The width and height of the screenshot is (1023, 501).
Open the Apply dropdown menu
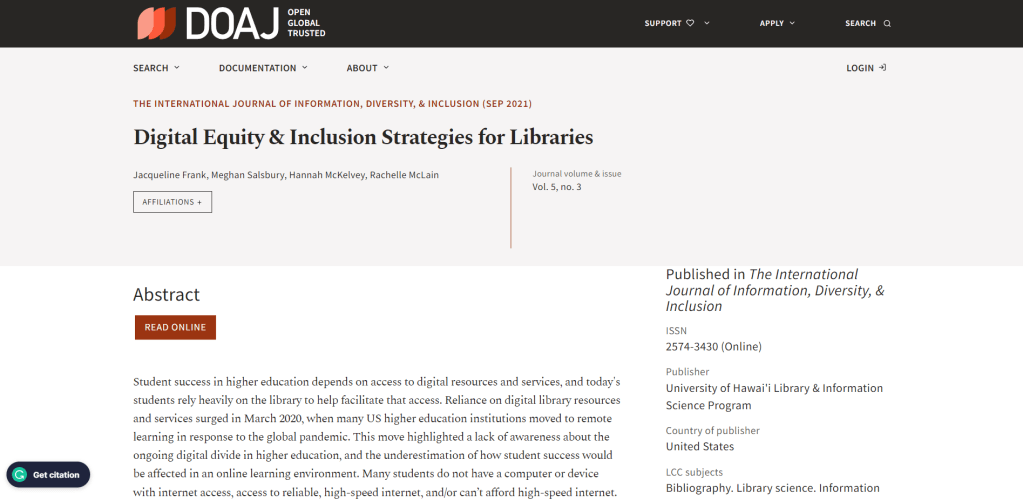(x=777, y=23)
